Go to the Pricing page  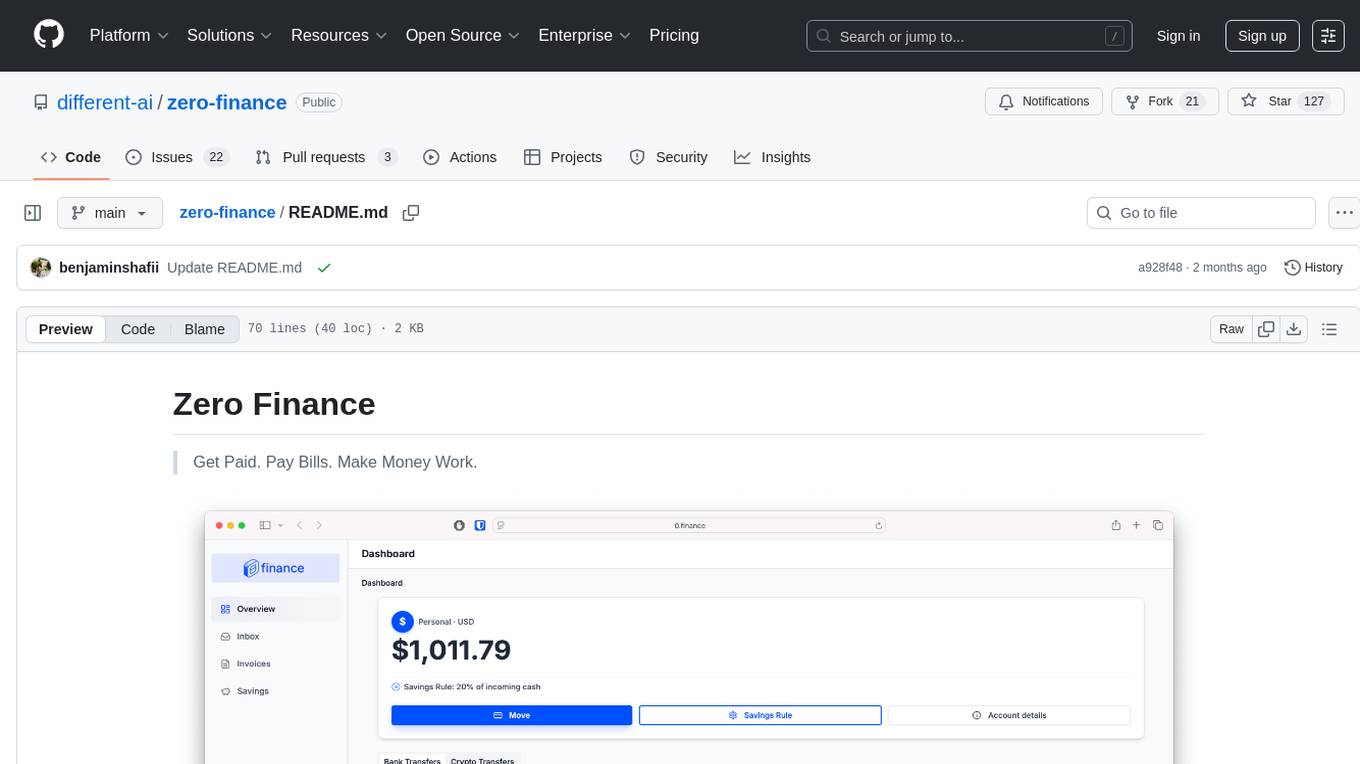click(x=674, y=35)
